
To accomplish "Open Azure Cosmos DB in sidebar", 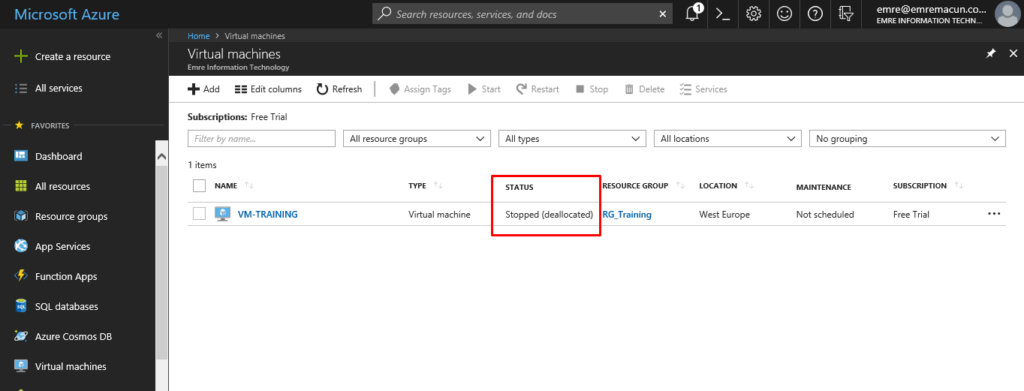I will point(73,337).
